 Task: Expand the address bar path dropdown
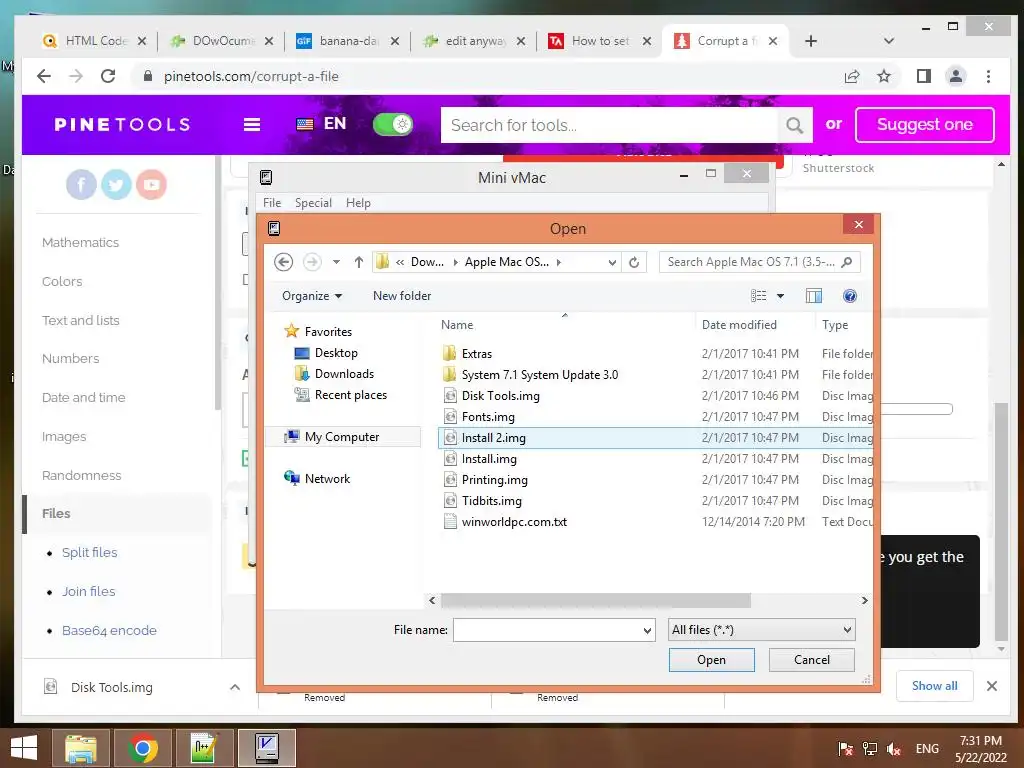[x=612, y=262]
